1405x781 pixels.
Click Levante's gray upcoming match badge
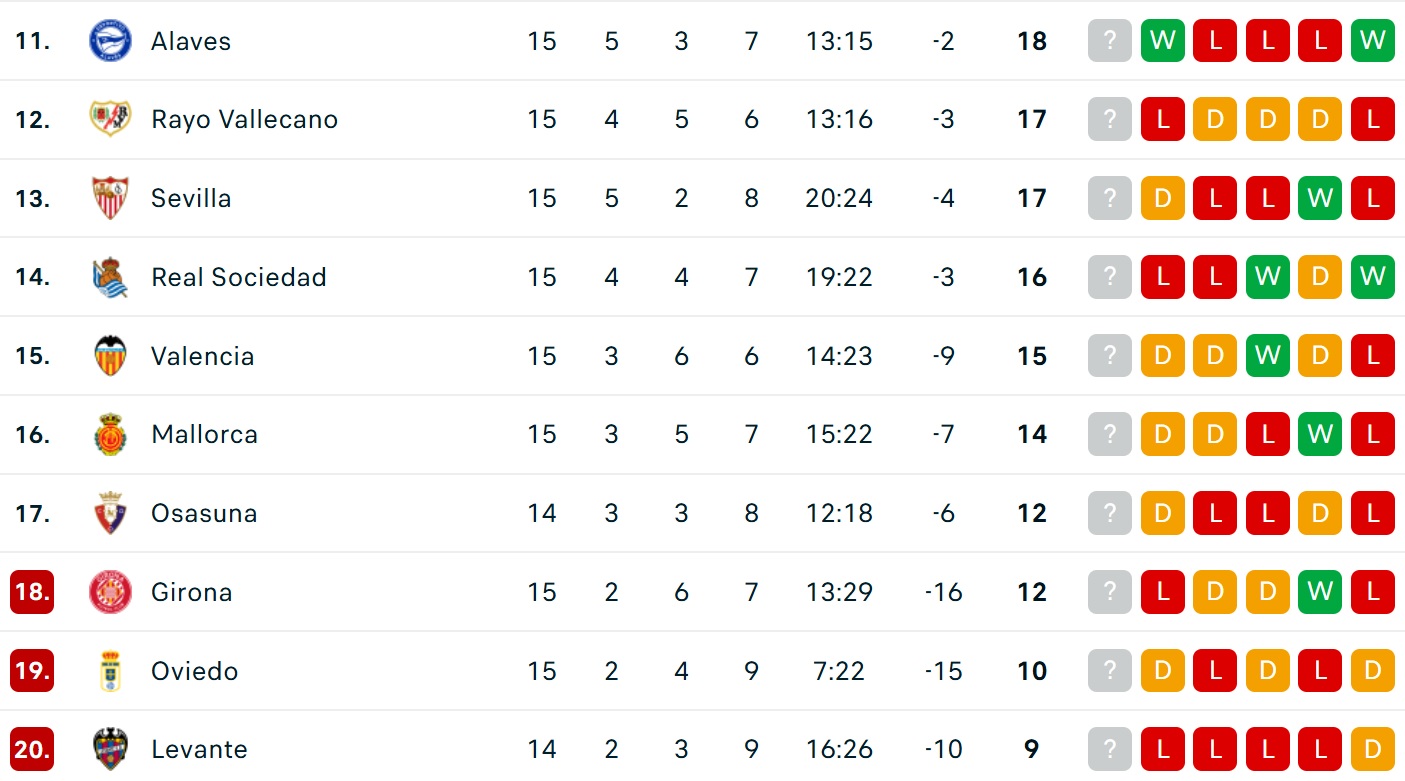pos(1110,749)
